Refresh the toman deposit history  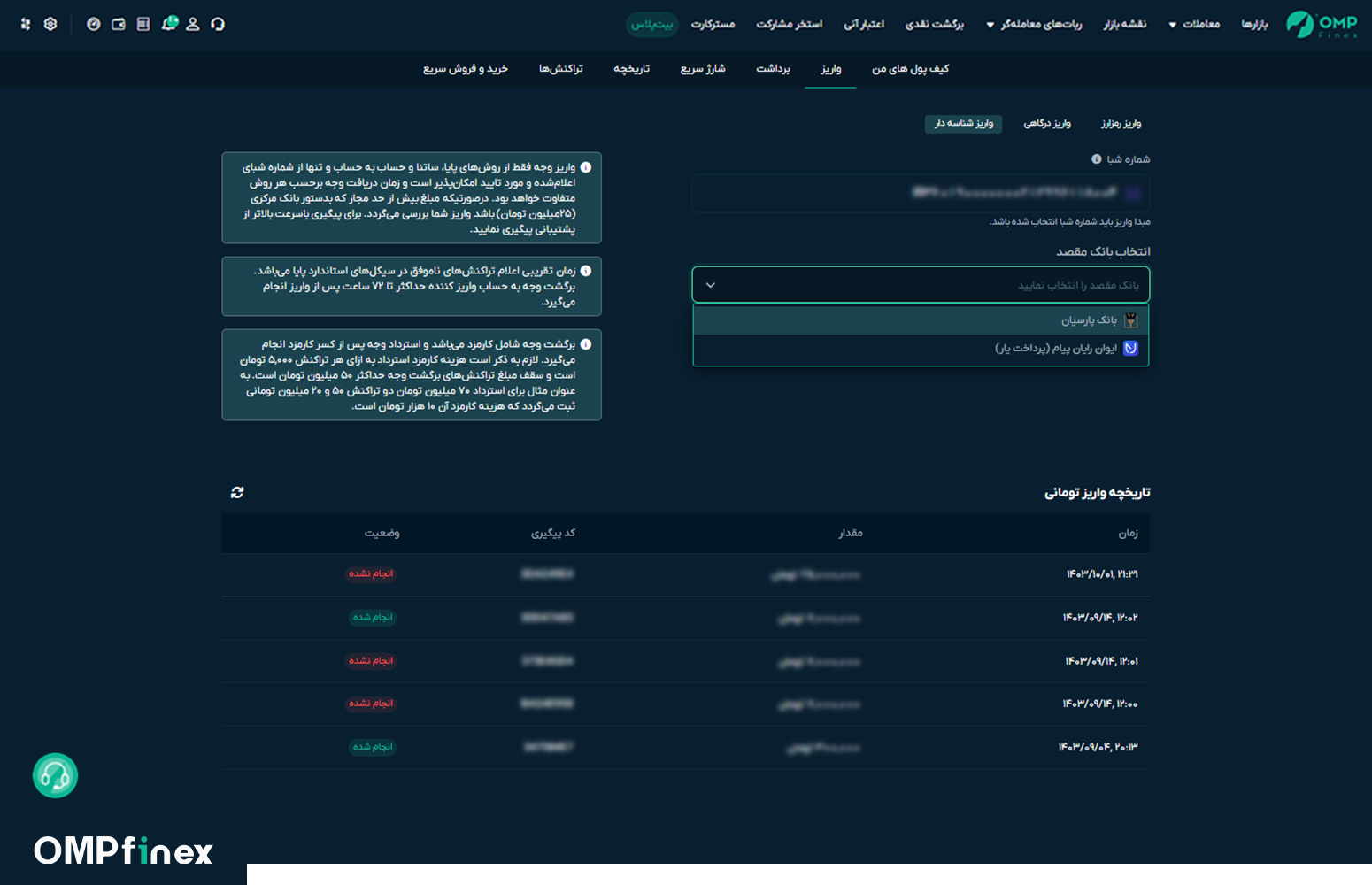coord(237,492)
